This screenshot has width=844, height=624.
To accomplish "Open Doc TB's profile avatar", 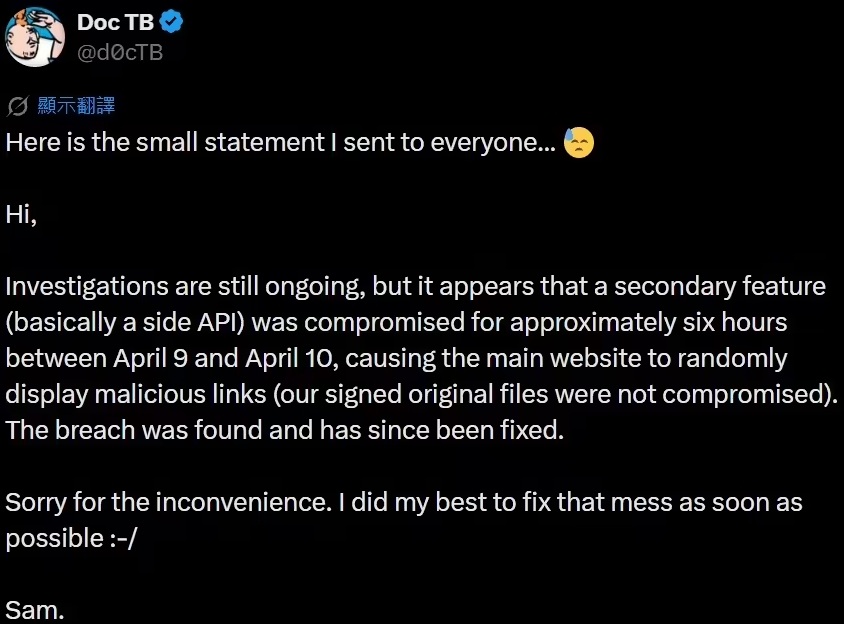I will point(36,38).
